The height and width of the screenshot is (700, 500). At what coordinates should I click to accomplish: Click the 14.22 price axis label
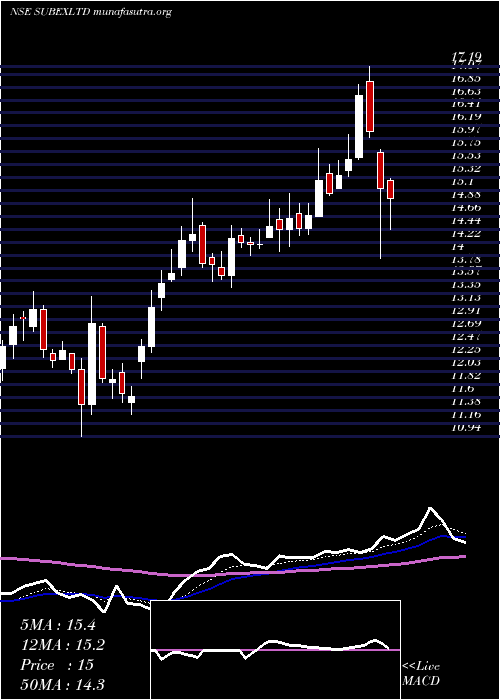(466, 234)
